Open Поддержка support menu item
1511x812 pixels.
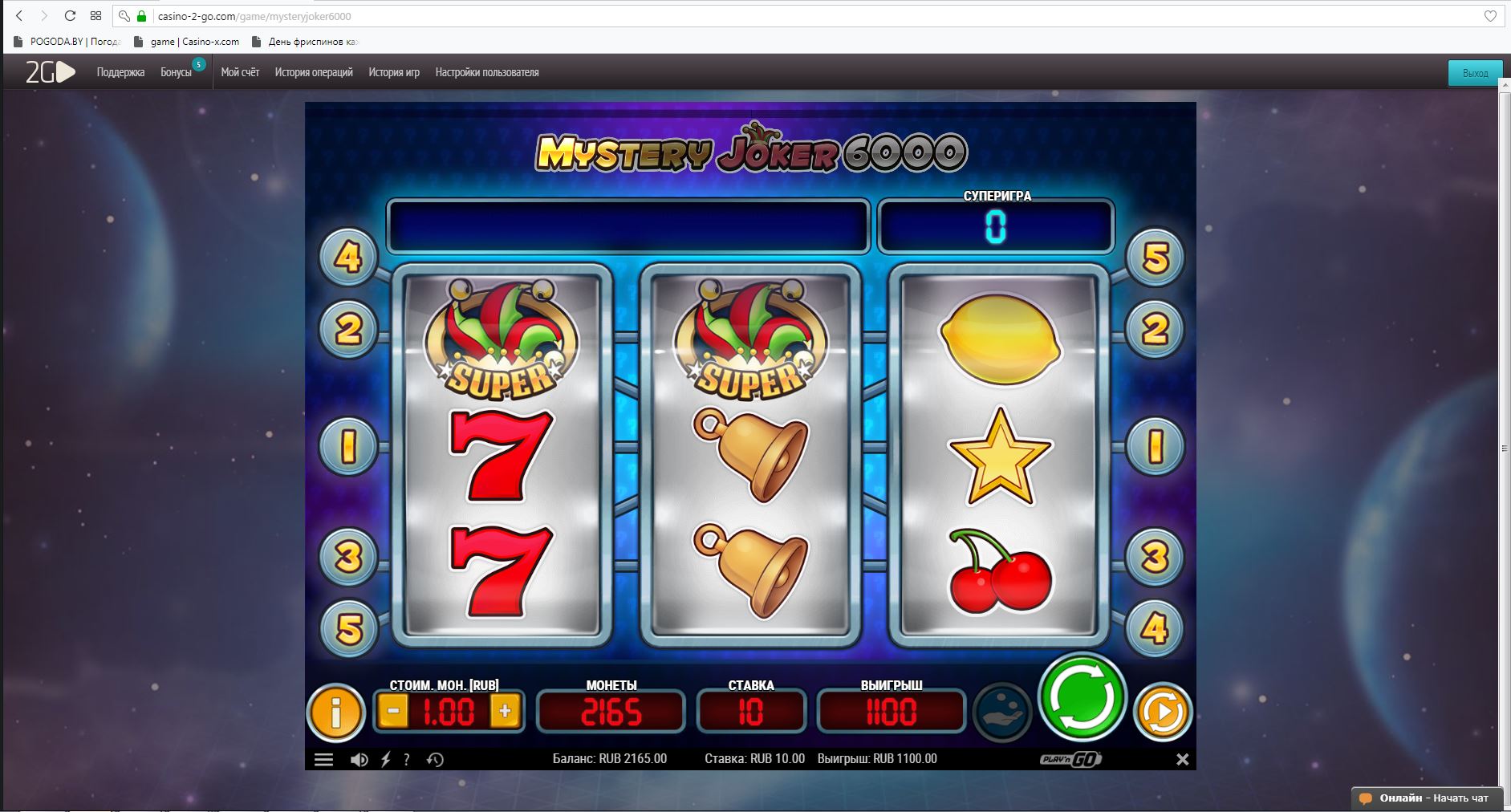click(x=120, y=72)
